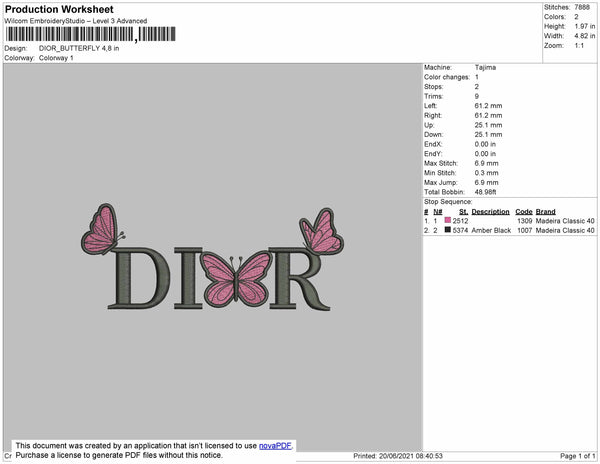This screenshot has width=600, height=464.
Task: Select the Trims value 9
Action: click(477, 96)
